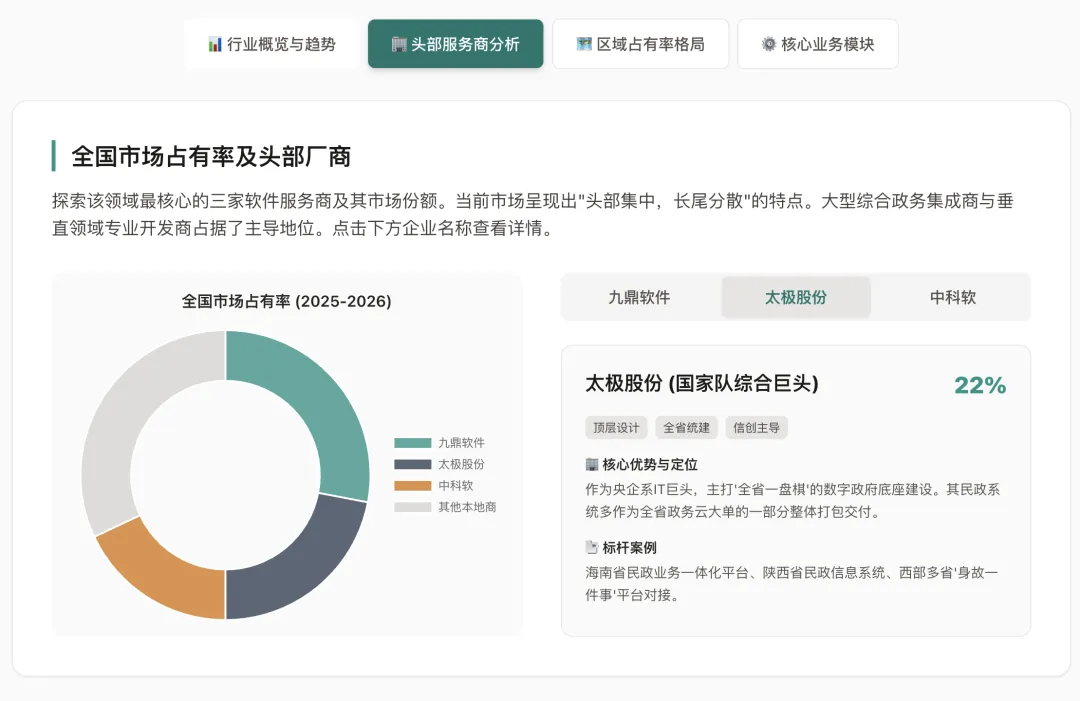The image size is (1080, 701).
Task: Click the document icon beside 标杆案例
Action: (x=592, y=547)
